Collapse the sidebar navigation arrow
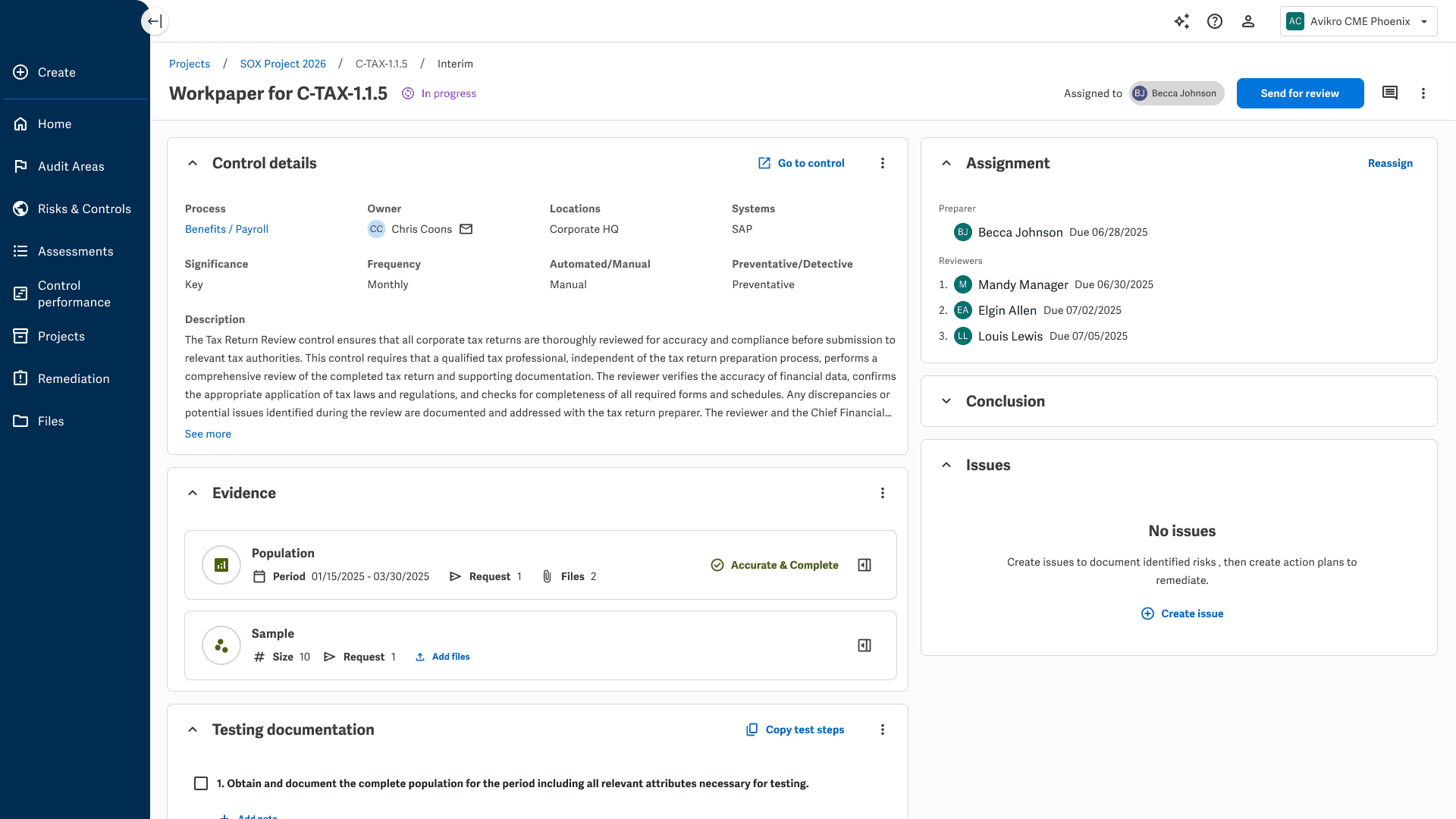 155,21
